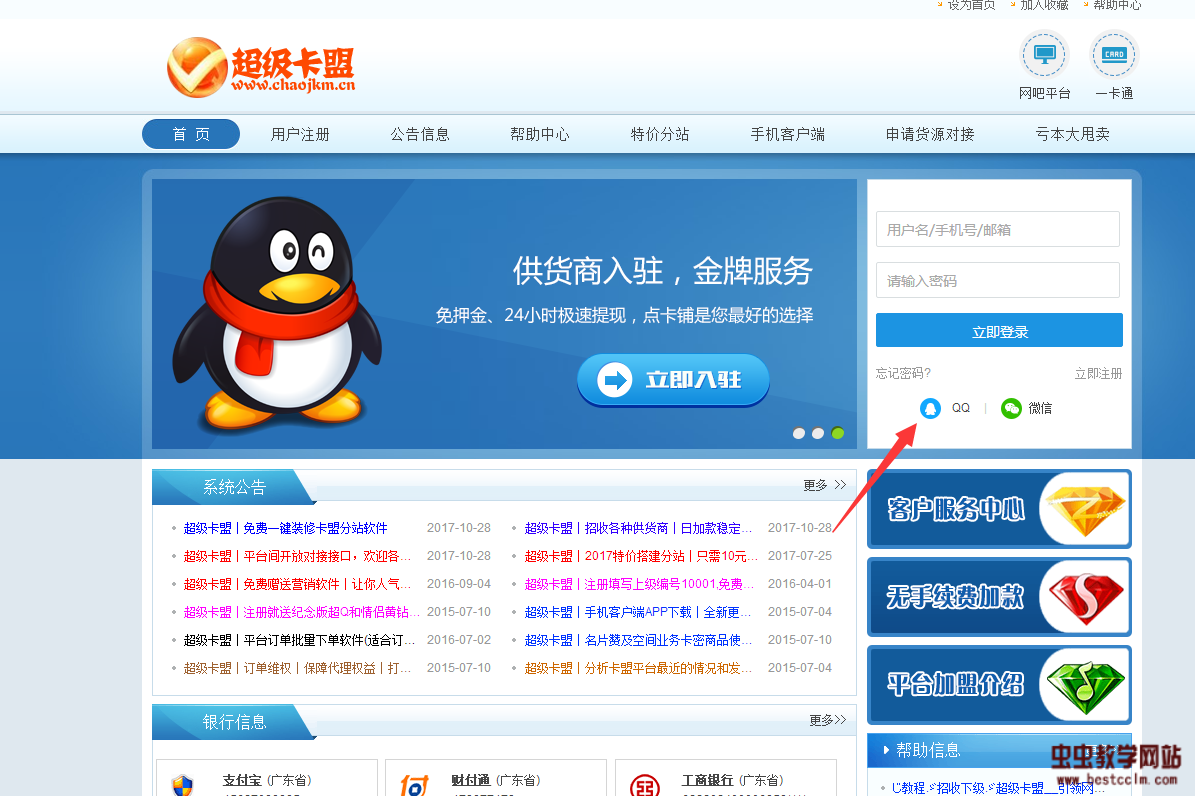
Task: Click the 工商银行 (广东省) bank entry
Action: (732, 780)
